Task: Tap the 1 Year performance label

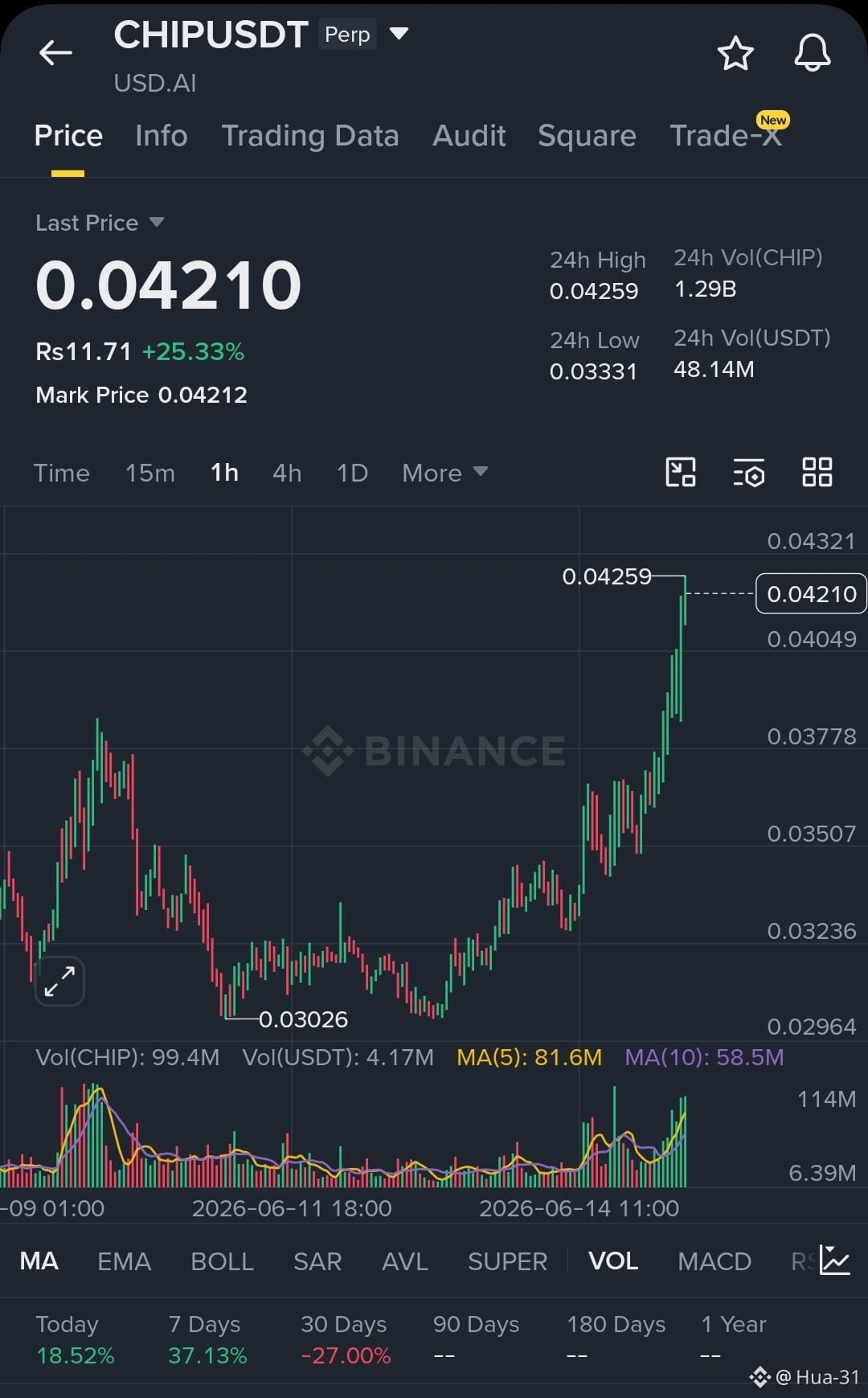Action: tap(733, 1324)
